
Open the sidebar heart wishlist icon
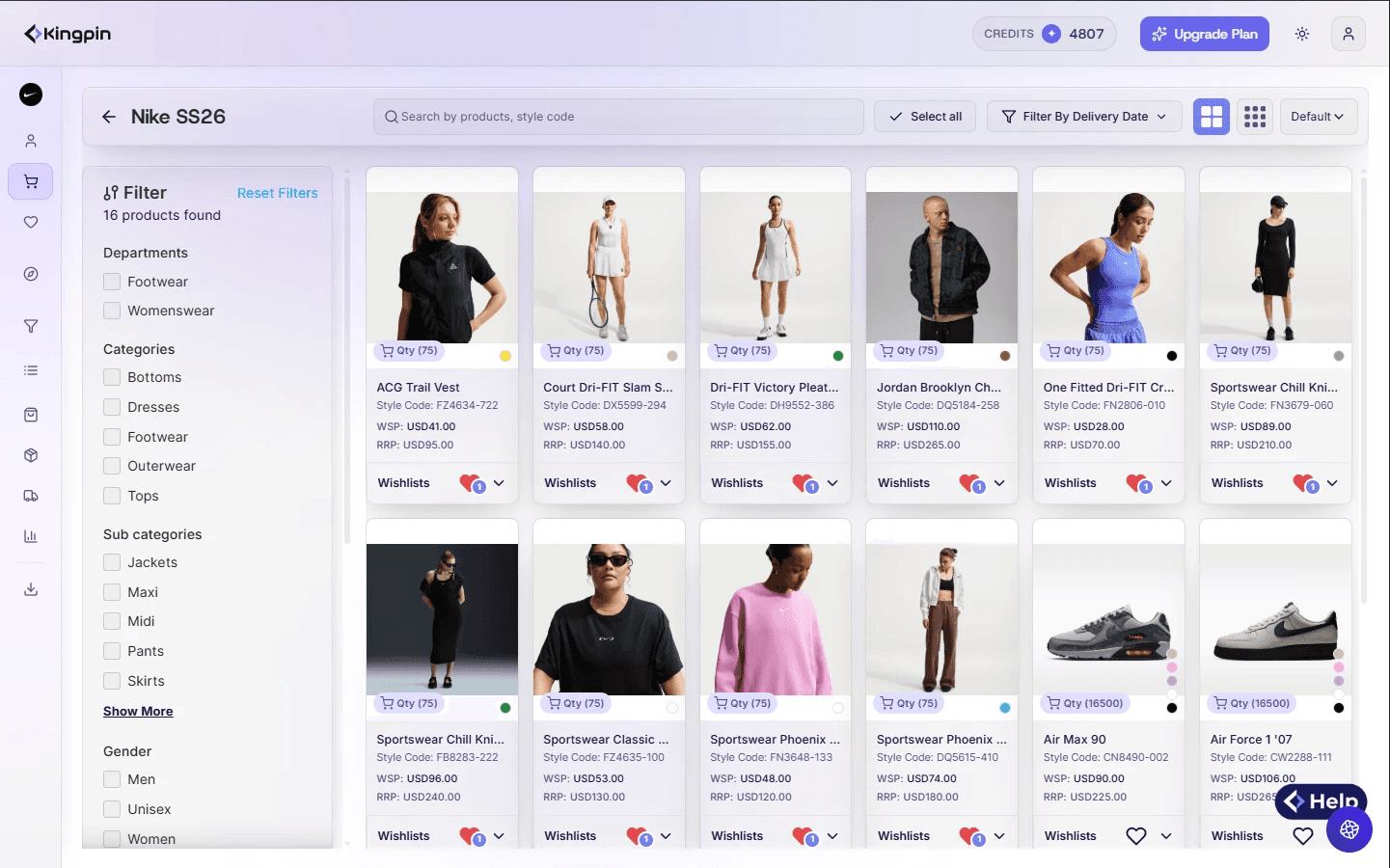31,222
